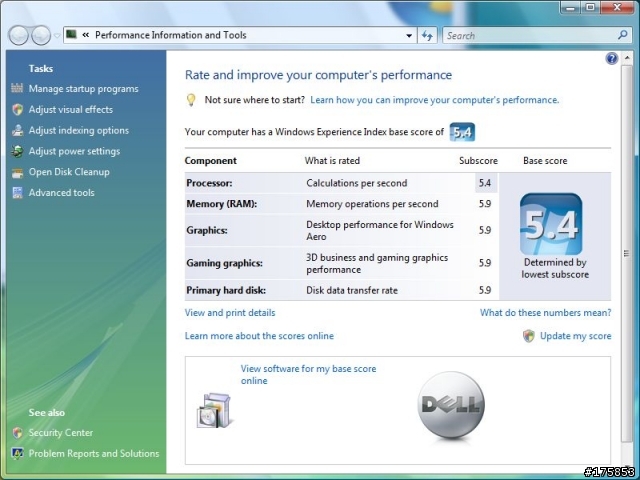The height and width of the screenshot is (480, 640).
Task: Click the software box icon near base score link
Action: tap(214, 410)
